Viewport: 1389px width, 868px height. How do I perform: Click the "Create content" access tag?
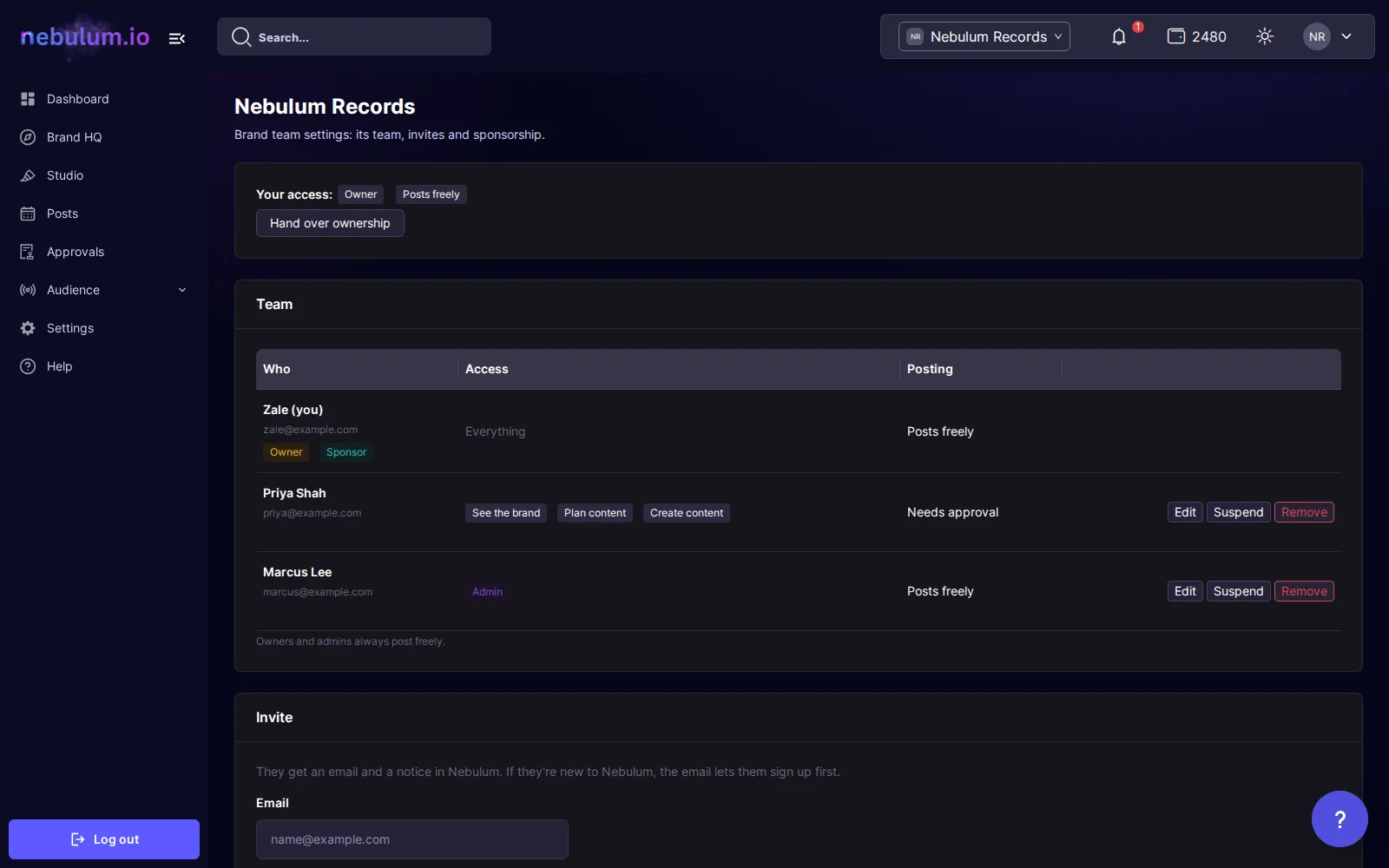coord(687,513)
